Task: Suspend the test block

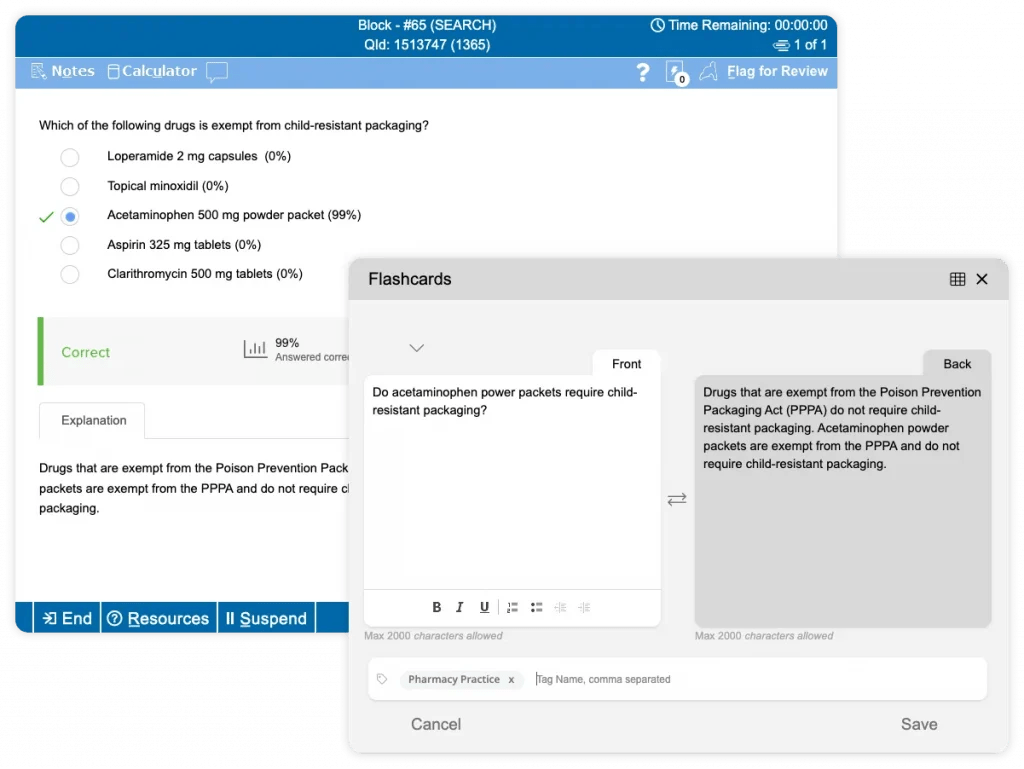Action: pyautogui.click(x=266, y=618)
